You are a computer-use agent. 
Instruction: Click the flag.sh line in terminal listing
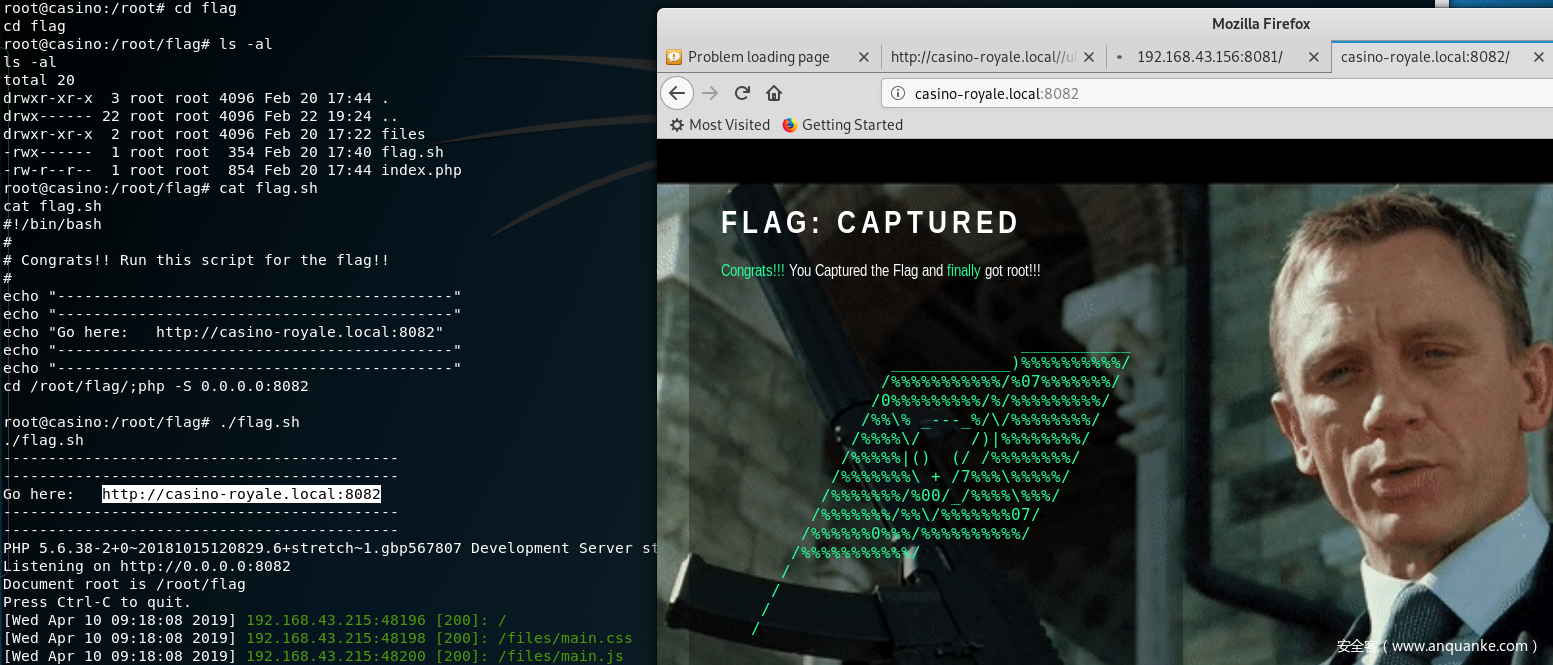(223, 152)
